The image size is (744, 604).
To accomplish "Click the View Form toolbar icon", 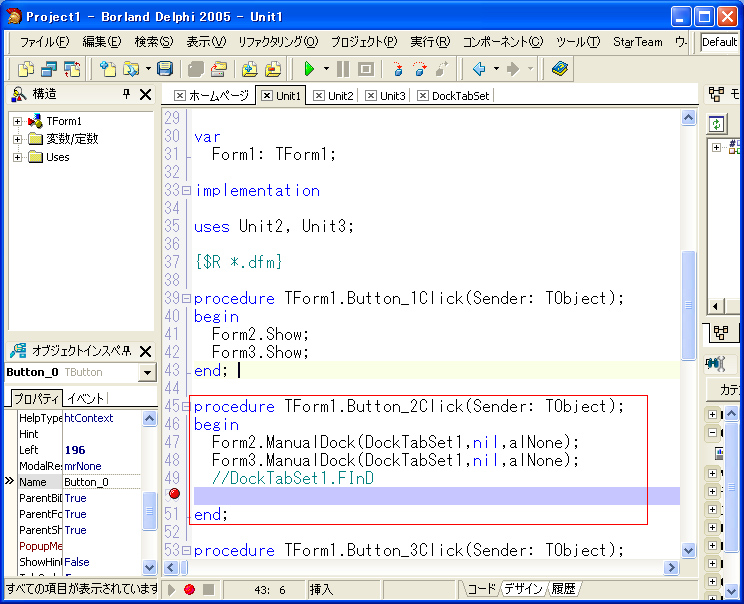I will point(49,69).
